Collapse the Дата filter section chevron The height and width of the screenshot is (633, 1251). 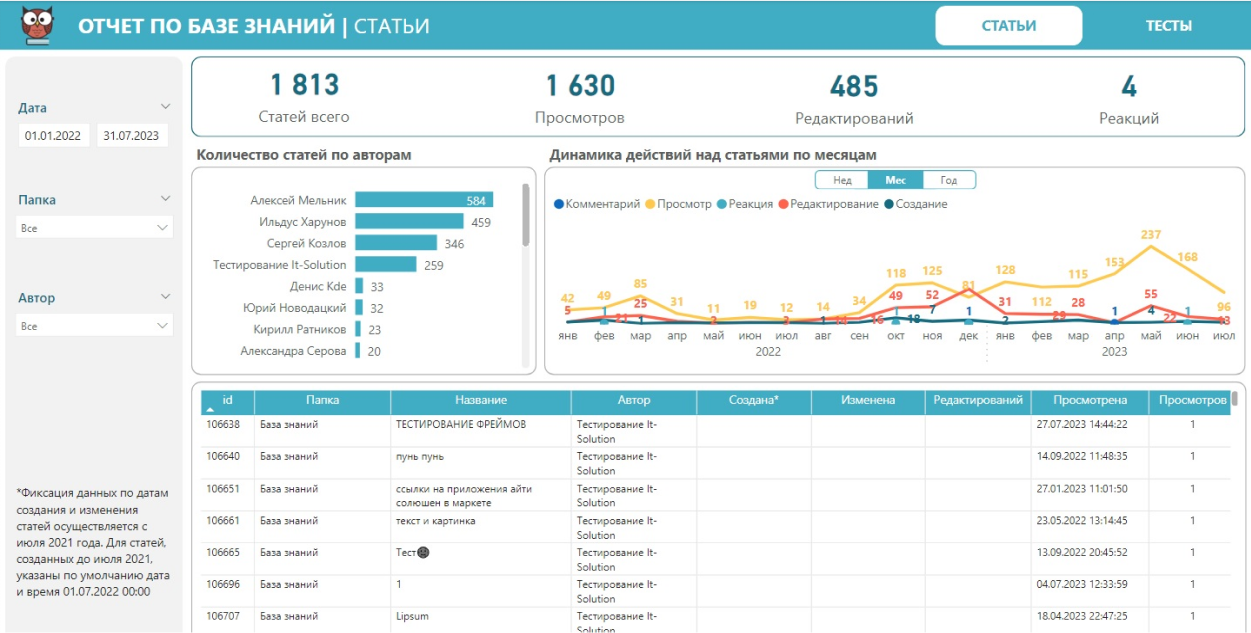coord(166,107)
